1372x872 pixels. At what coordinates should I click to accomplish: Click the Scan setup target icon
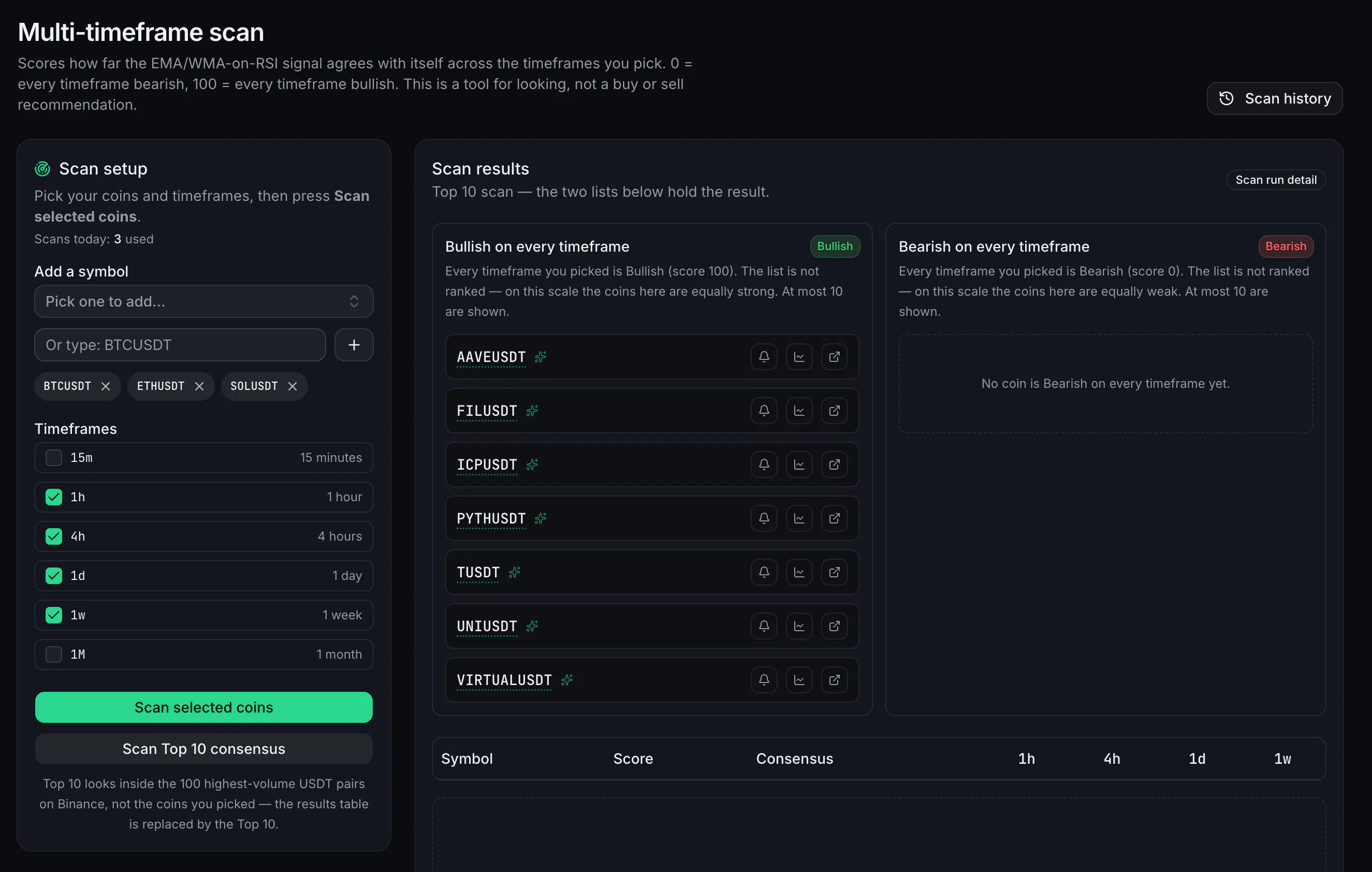43,169
